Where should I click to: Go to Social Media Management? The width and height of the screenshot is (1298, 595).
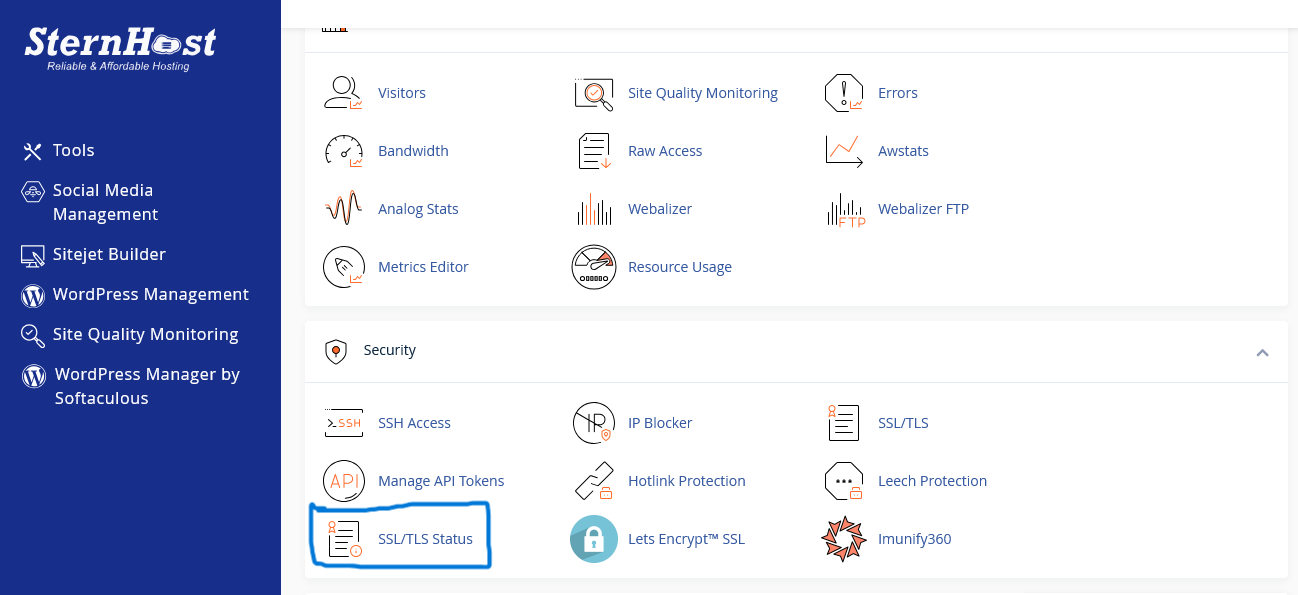pyautogui.click(x=104, y=202)
